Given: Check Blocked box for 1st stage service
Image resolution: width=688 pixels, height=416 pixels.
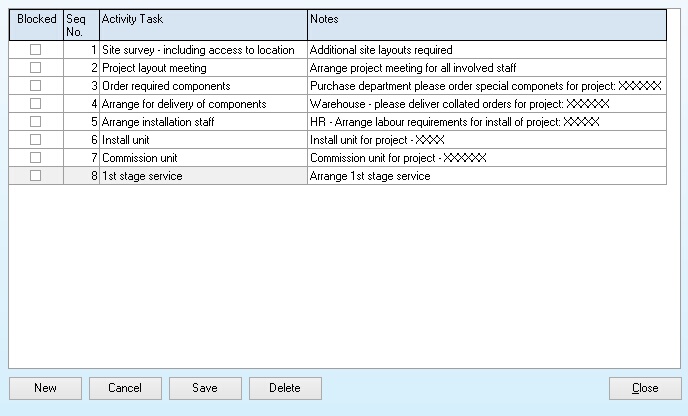Looking at the screenshot, I should click(x=36, y=176).
